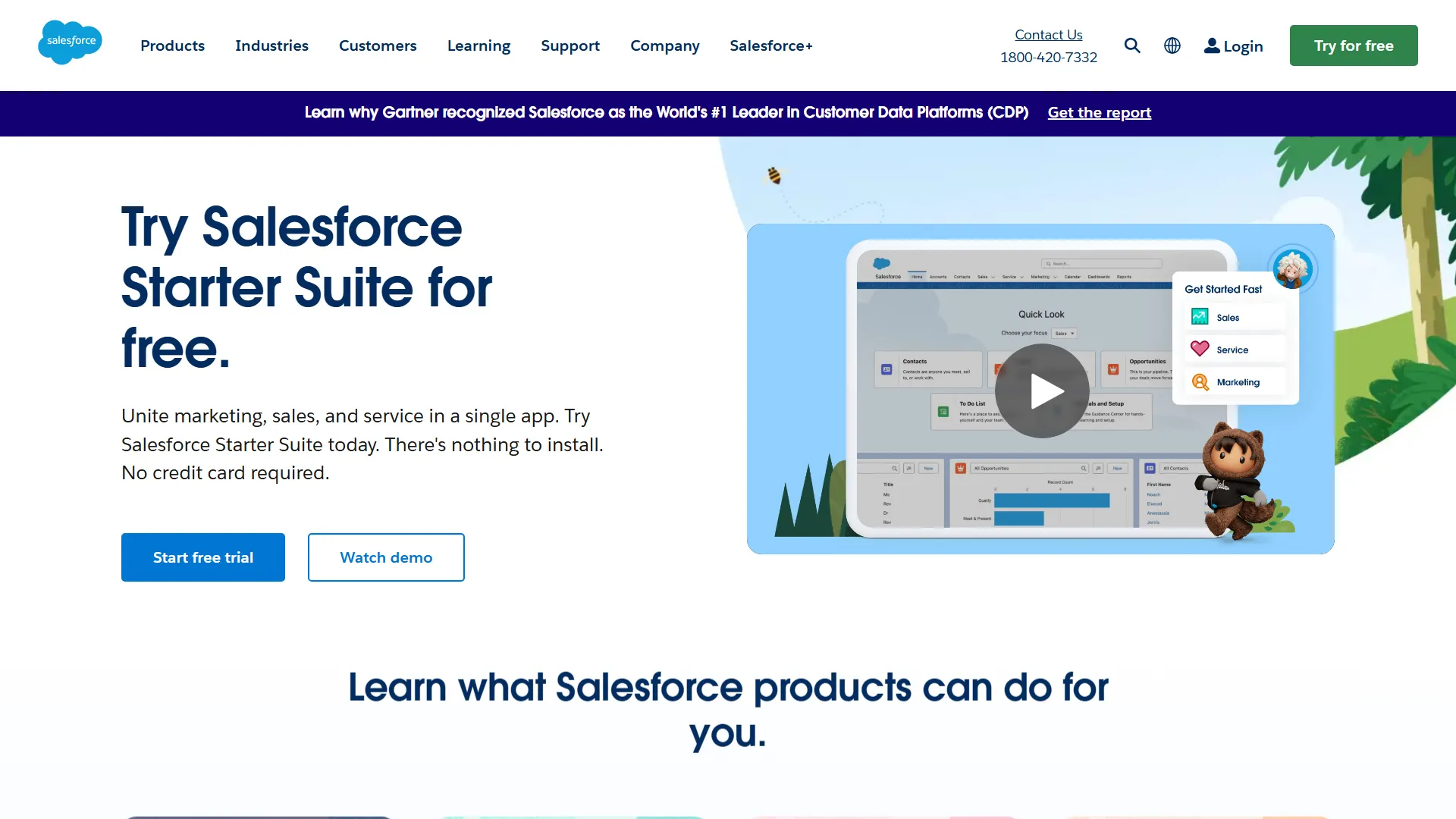Play the Starter Suite demo video
The image size is (1456, 819).
1042,391
